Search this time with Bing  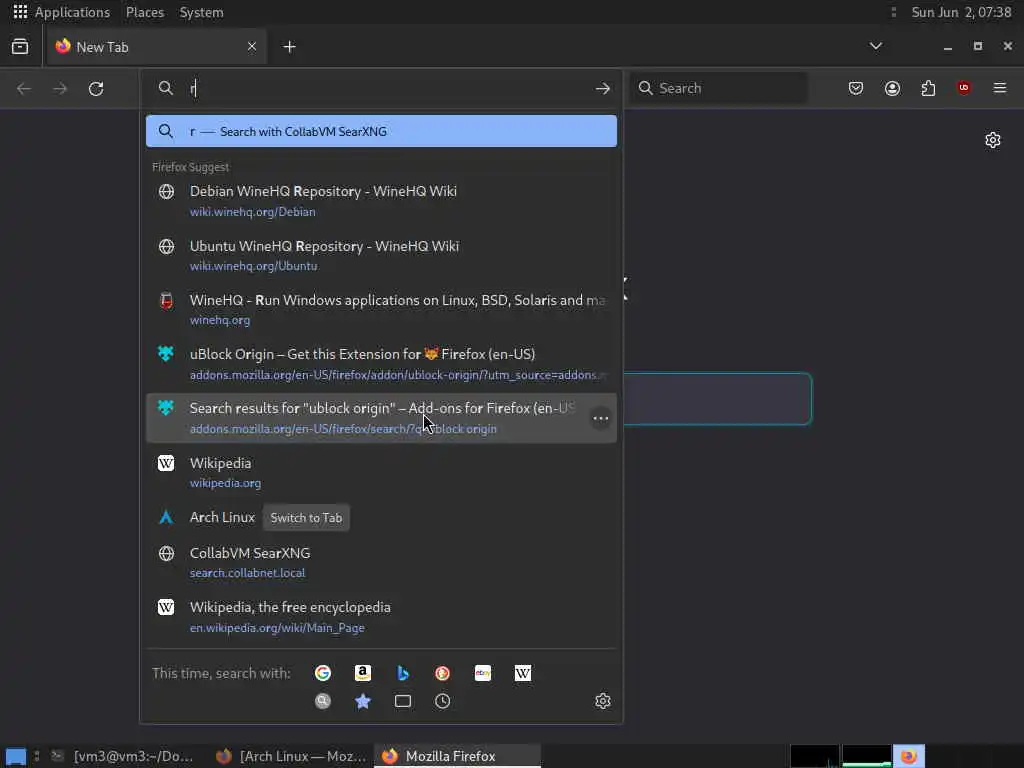[x=403, y=673]
